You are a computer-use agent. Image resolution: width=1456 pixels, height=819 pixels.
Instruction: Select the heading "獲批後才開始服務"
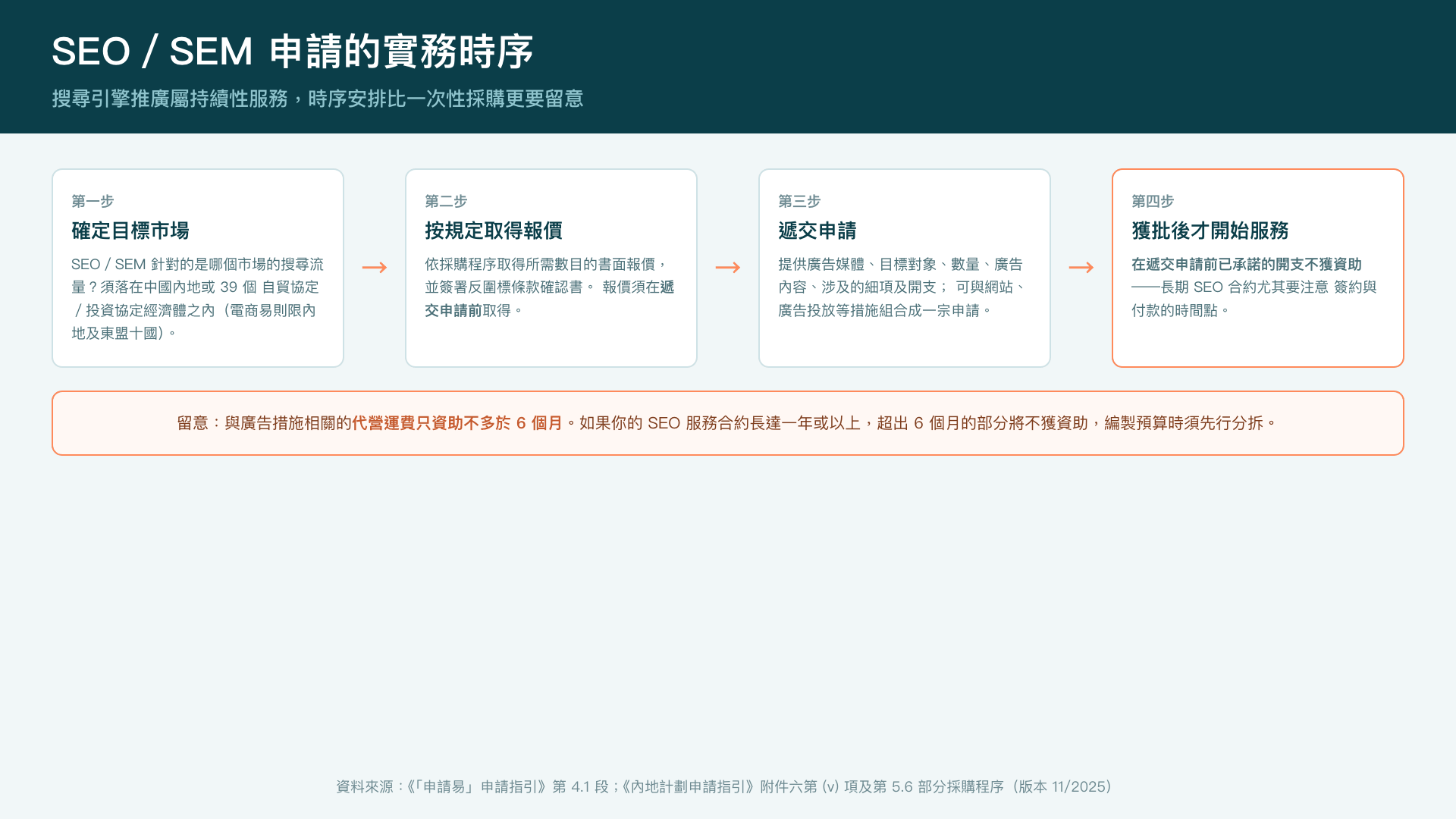(1210, 231)
